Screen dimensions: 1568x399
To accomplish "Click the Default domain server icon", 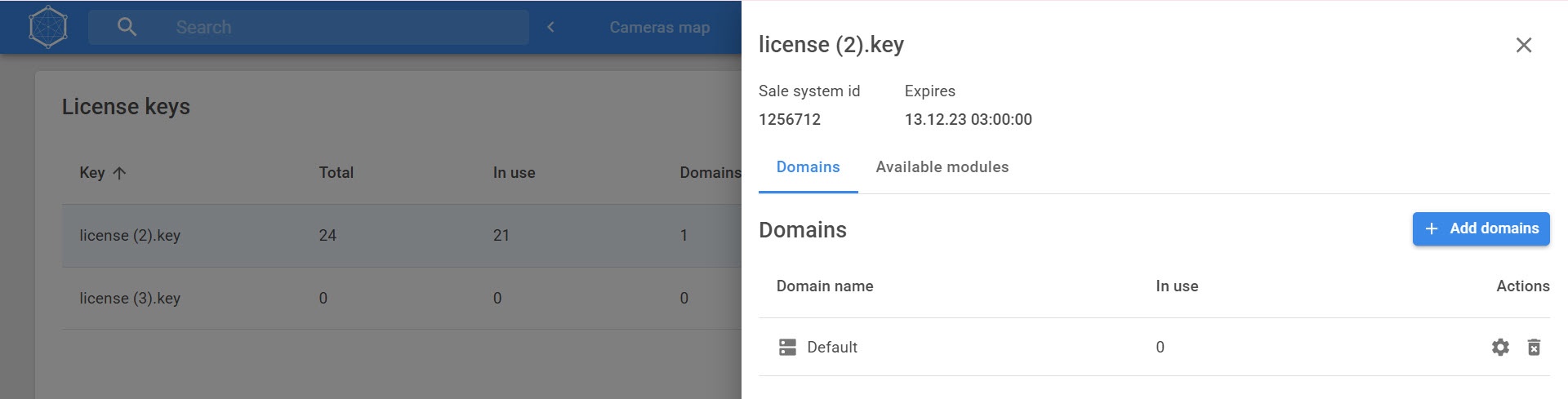I will 787,348.
